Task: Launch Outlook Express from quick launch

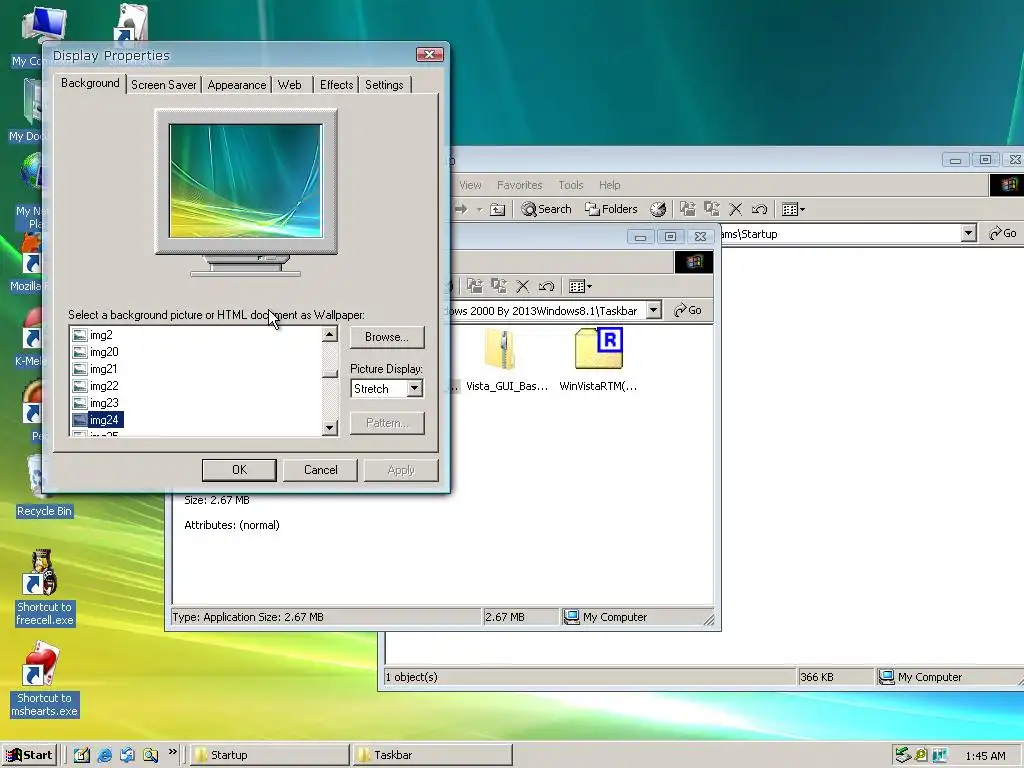Action: [127, 755]
